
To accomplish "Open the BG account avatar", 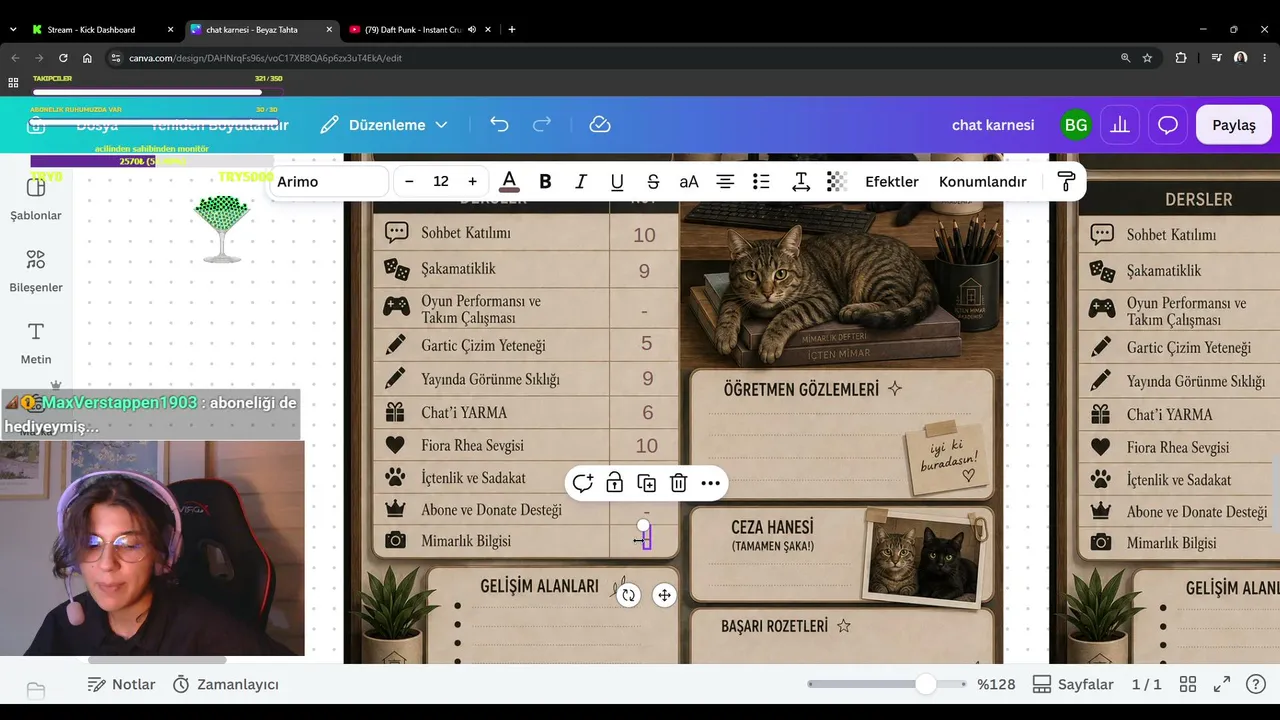I will click(1076, 125).
